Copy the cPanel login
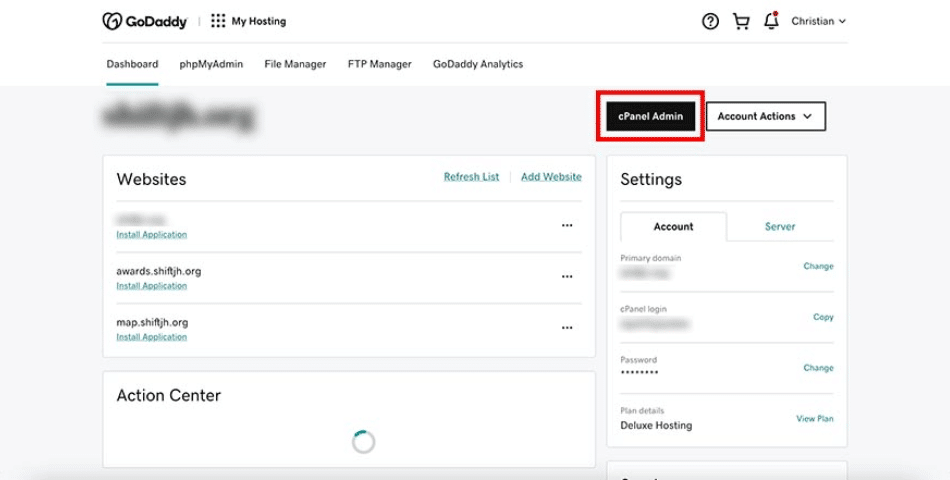The height and width of the screenshot is (480, 950). coord(823,317)
